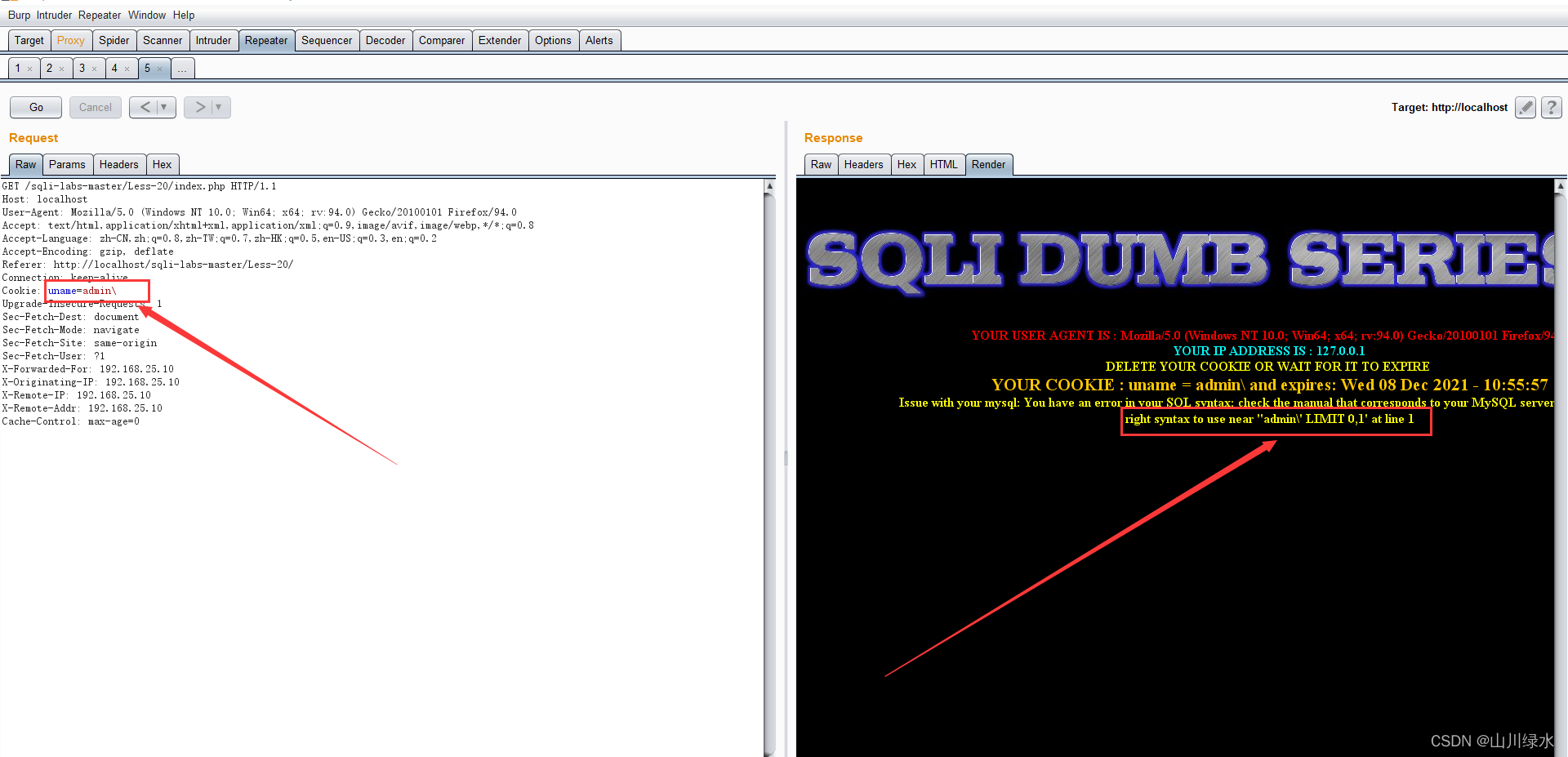Click the Target: http://localhost label
The width and height of the screenshot is (1568, 757).
point(1450,107)
